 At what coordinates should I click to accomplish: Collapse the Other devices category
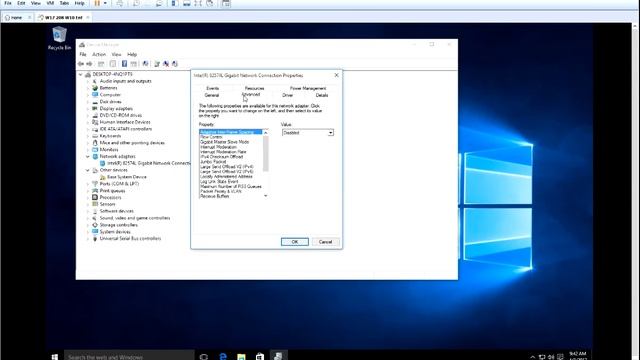pyautogui.click(x=88, y=170)
